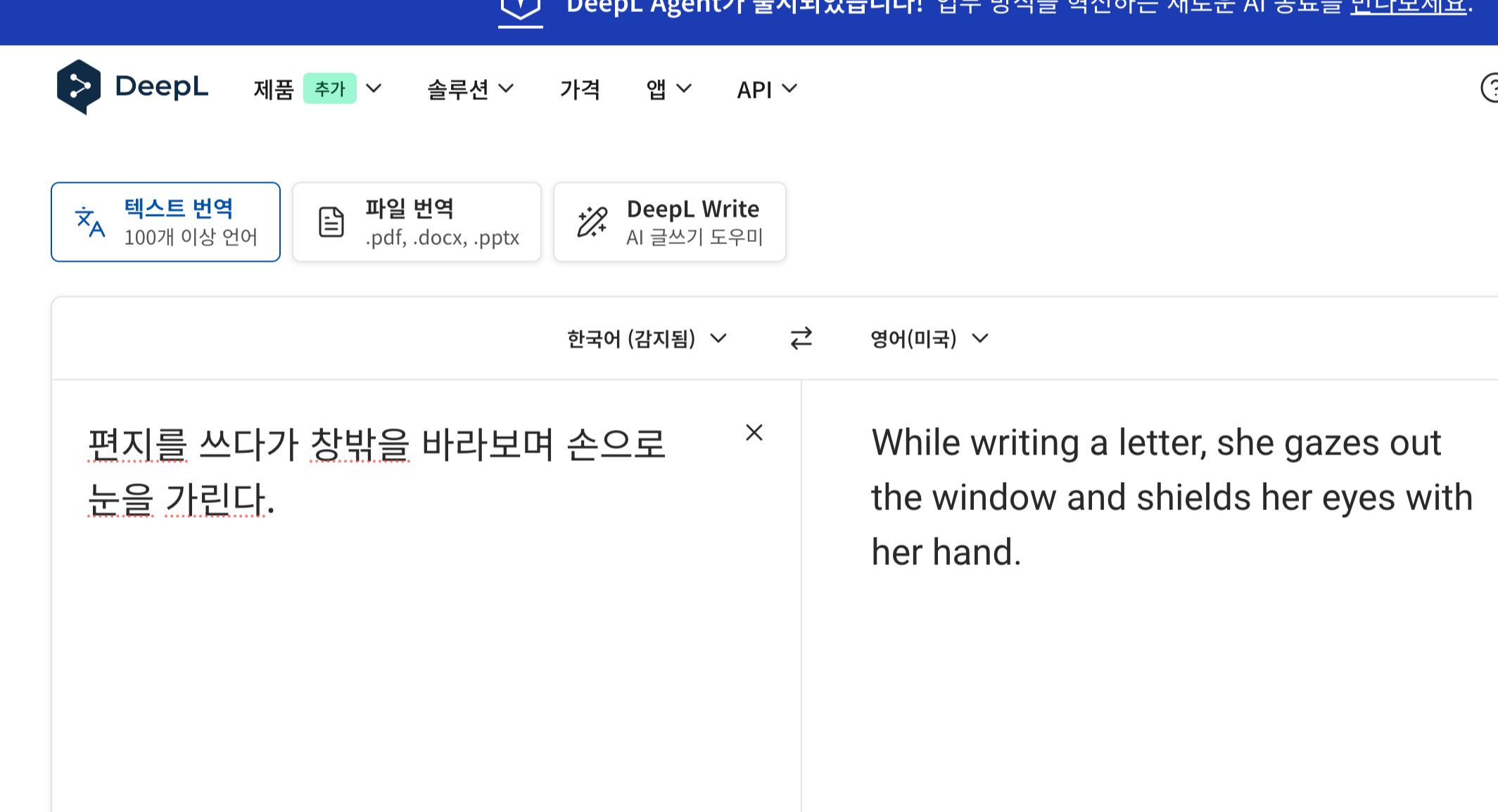The width and height of the screenshot is (1498, 812).
Task: Click the magic pen DeepL Write icon
Action: point(592,222)
